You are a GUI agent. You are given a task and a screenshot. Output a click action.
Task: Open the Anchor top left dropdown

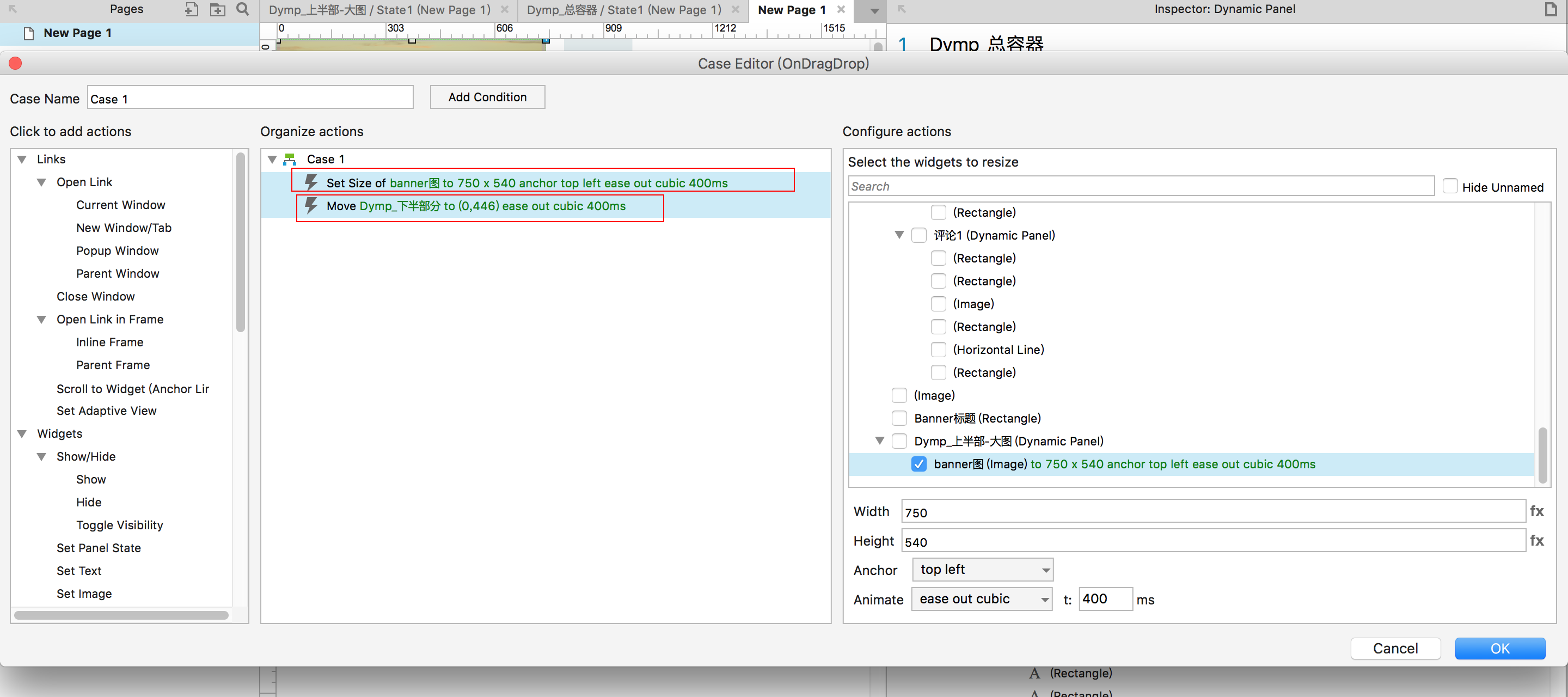pos(982,570)
